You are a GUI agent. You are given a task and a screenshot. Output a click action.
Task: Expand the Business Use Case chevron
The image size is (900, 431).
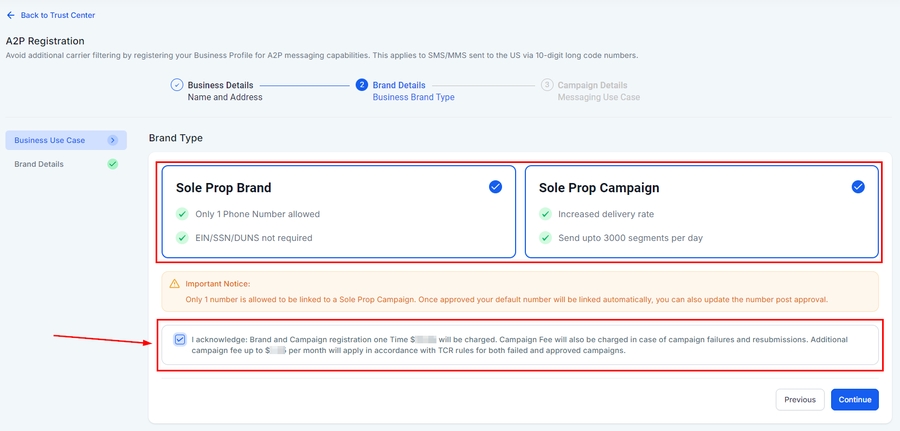pyautogui.click(x=113, y=140)
